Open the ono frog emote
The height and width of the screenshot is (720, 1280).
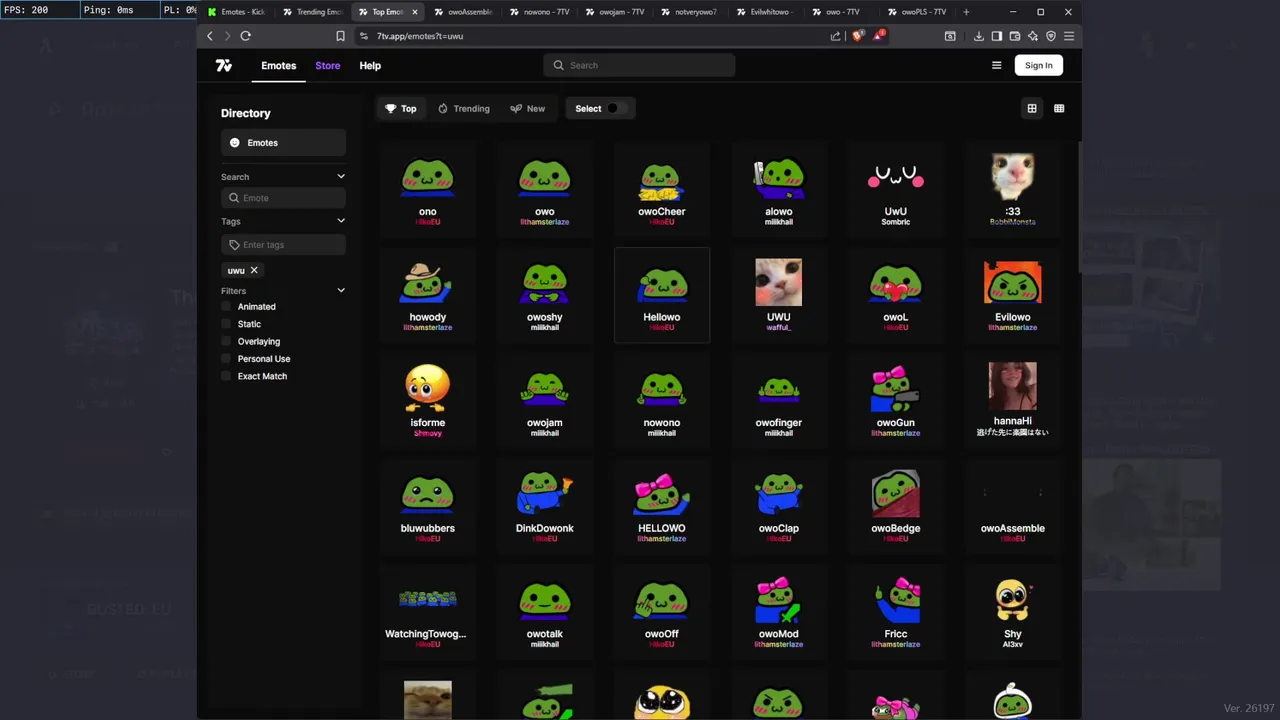(x=427, y=189)
